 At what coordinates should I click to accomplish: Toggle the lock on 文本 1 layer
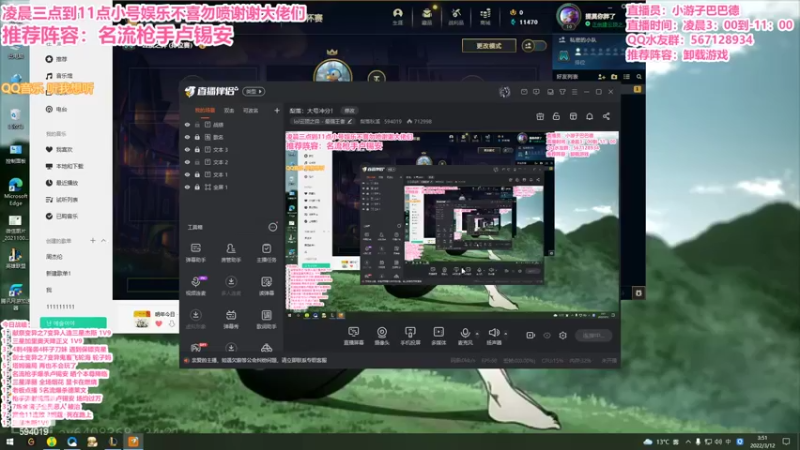pos(197,174)
